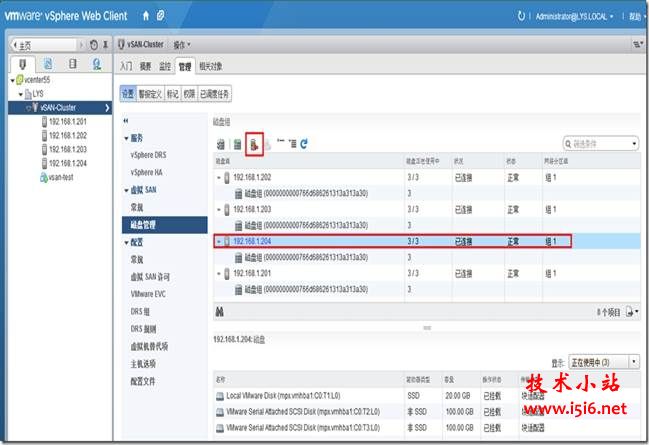Collapse the 服务 services section
The height and width of the screenshot is (445, 649).
126,138
